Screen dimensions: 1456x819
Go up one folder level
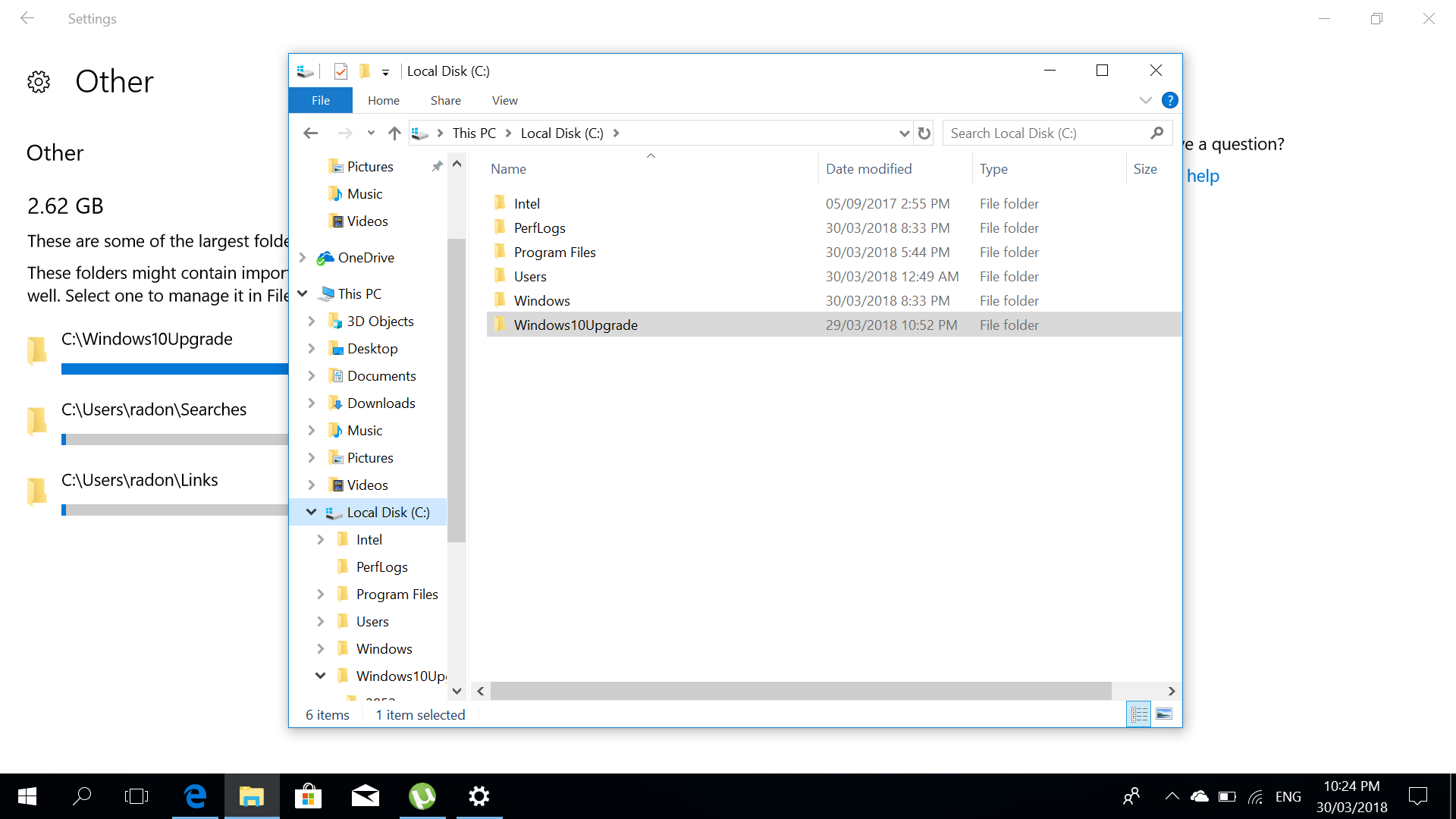[x=394, y=133]
